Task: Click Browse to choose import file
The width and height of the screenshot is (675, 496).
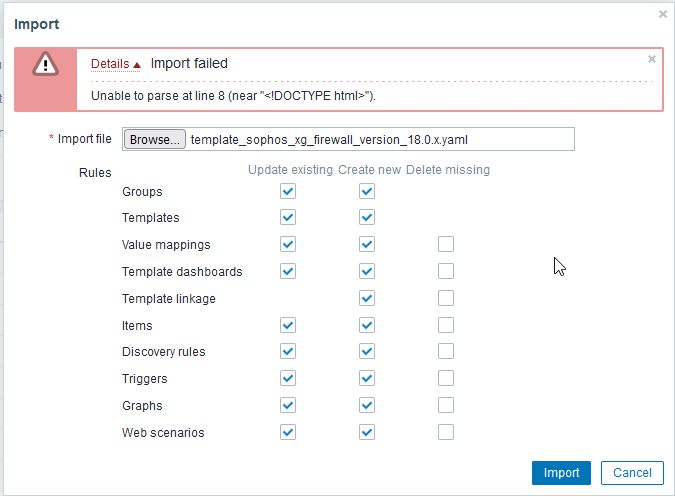Action: click(155, 139)
